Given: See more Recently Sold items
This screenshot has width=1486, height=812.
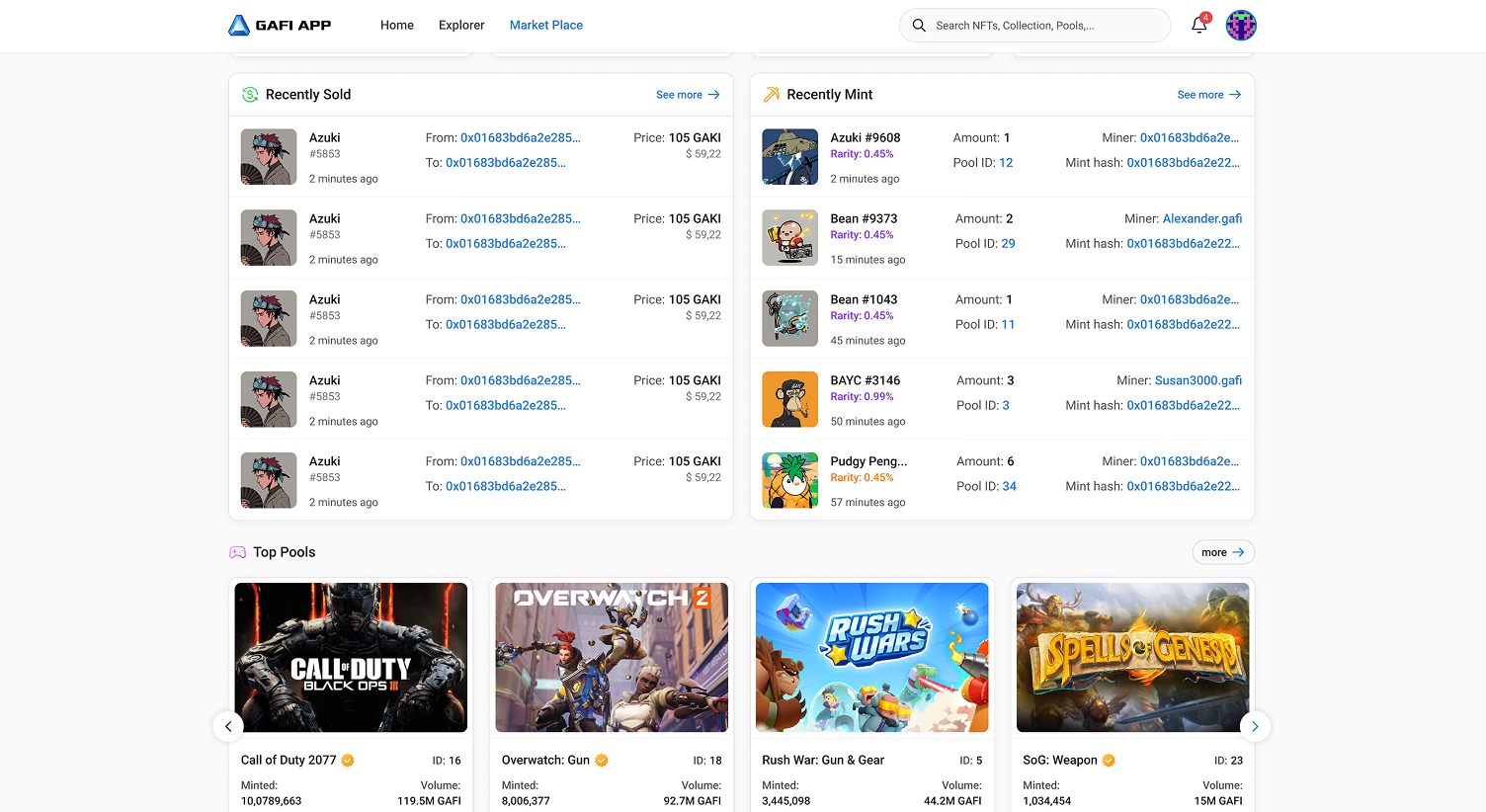Looking at the screenshot, I should pos(688,95).
